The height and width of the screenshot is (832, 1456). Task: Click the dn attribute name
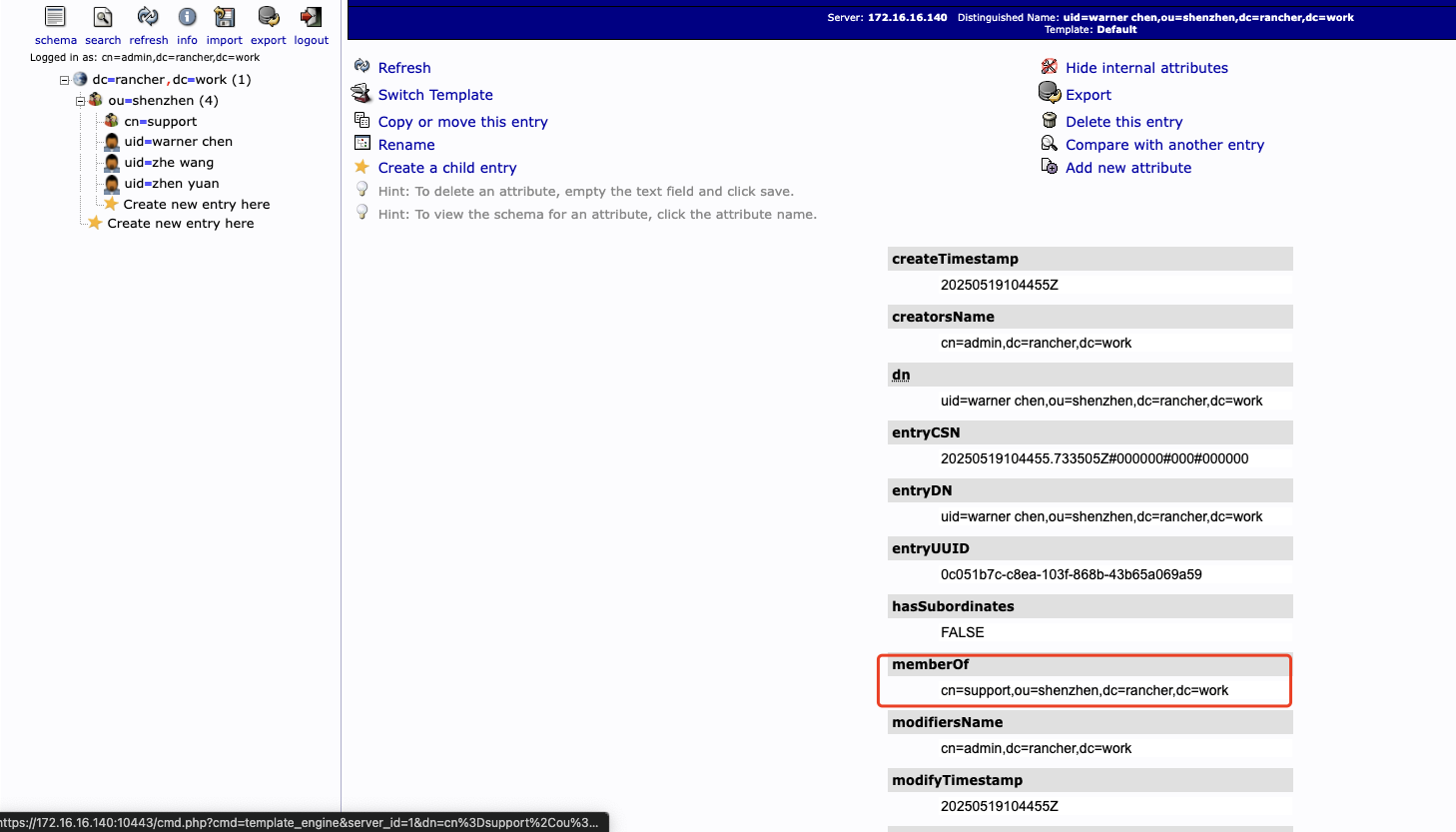900,375
